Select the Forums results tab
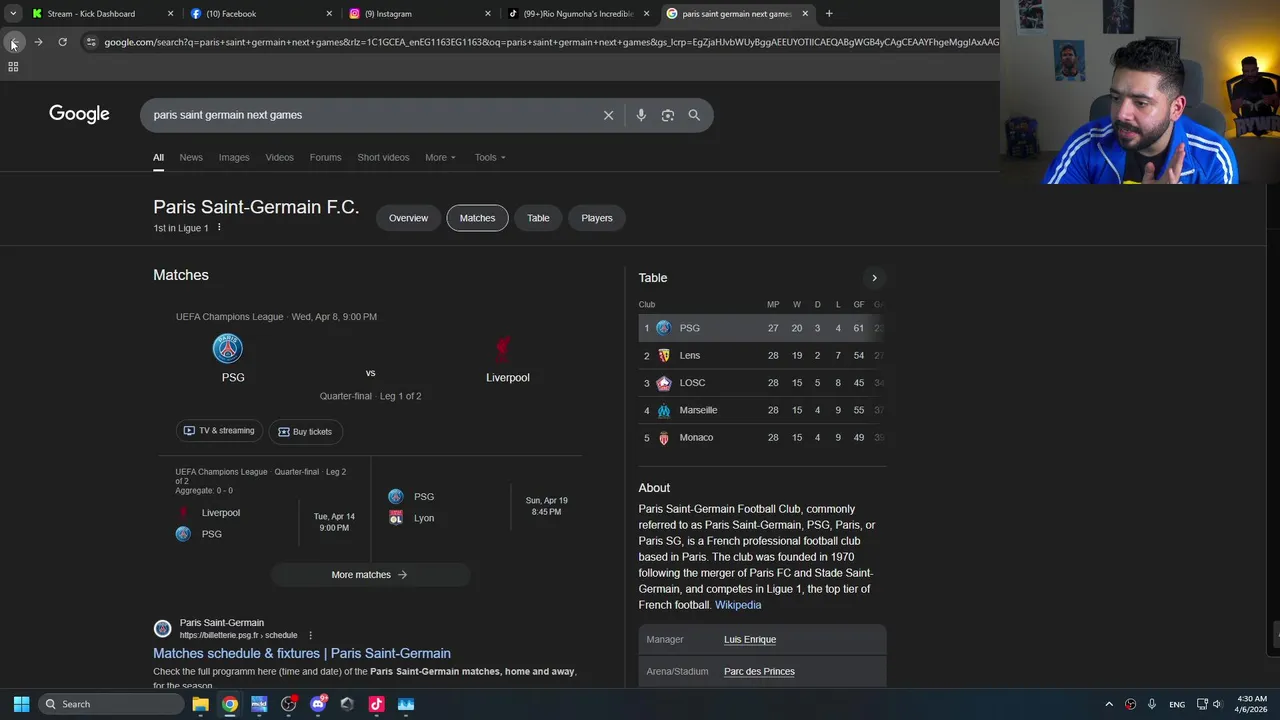This screenshot has width=1280, height=720. coord(325,157)
